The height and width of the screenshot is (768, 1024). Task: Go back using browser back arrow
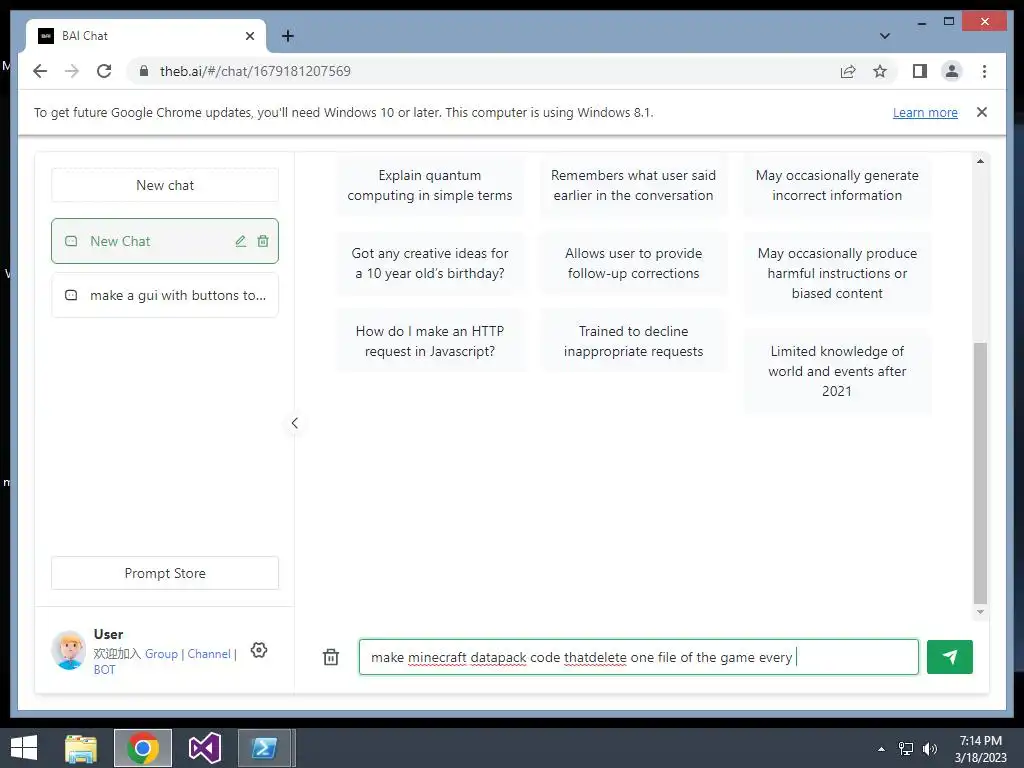point(40,71)
